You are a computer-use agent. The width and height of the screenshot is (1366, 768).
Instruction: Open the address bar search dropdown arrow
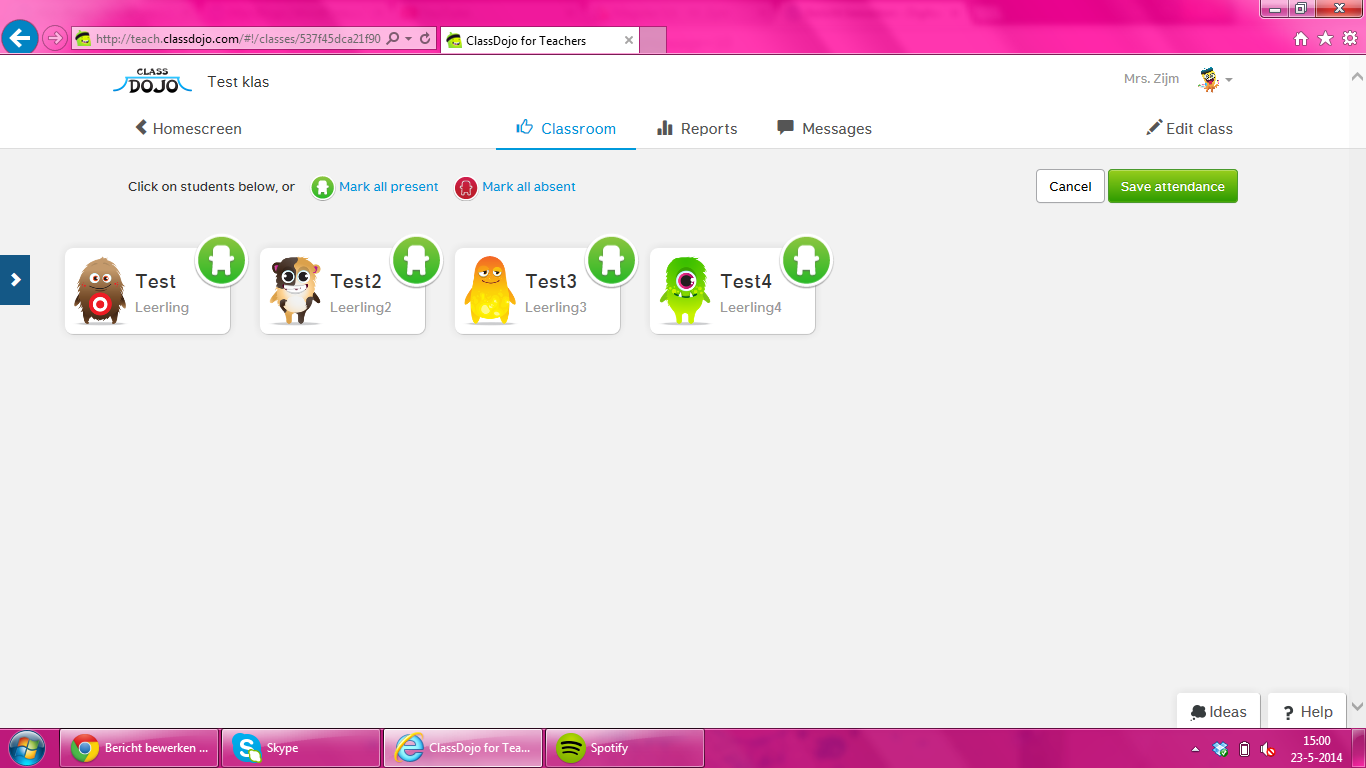(x=409, y=39)
